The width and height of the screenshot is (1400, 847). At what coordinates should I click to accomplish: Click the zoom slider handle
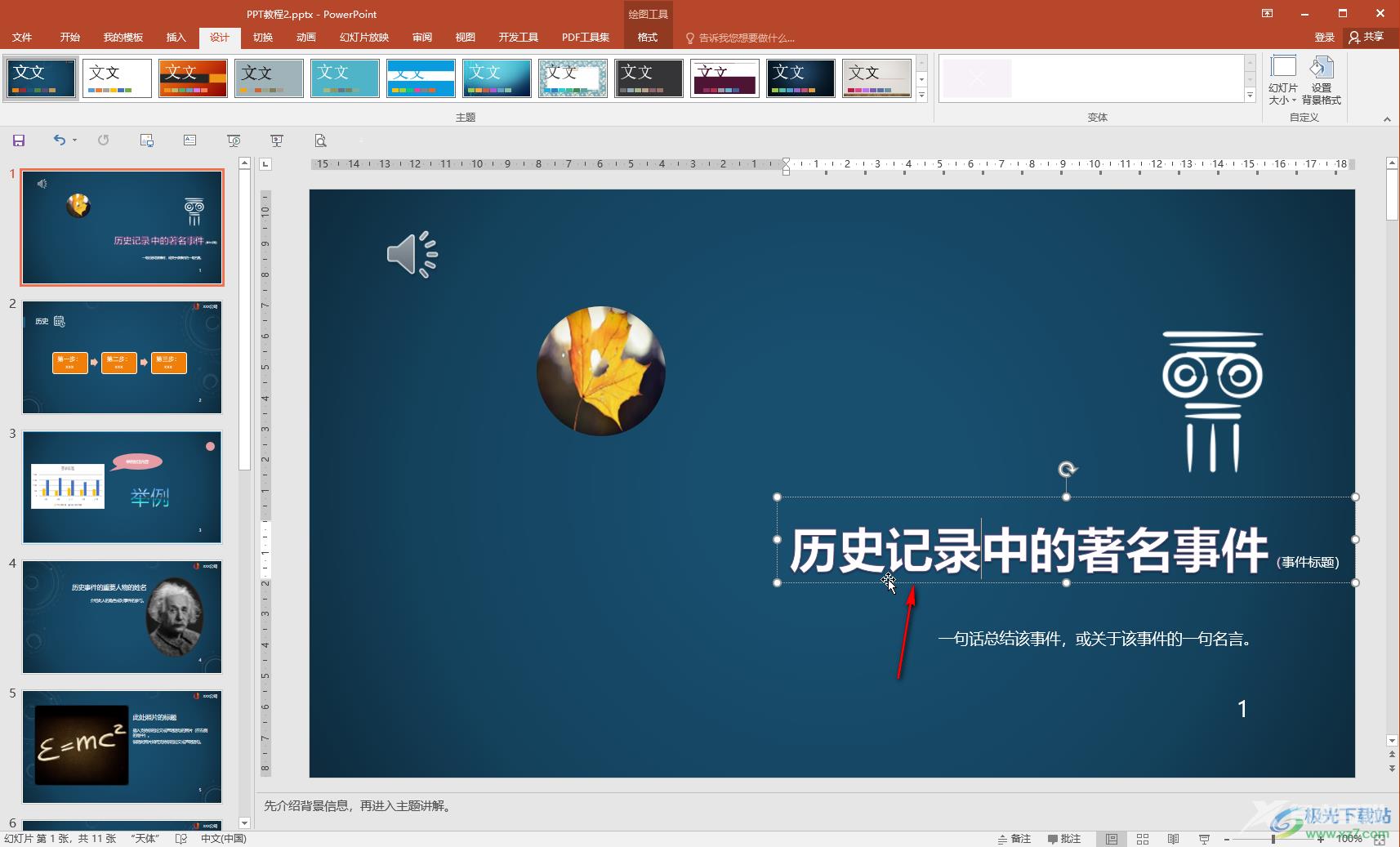pos(1273,839)
